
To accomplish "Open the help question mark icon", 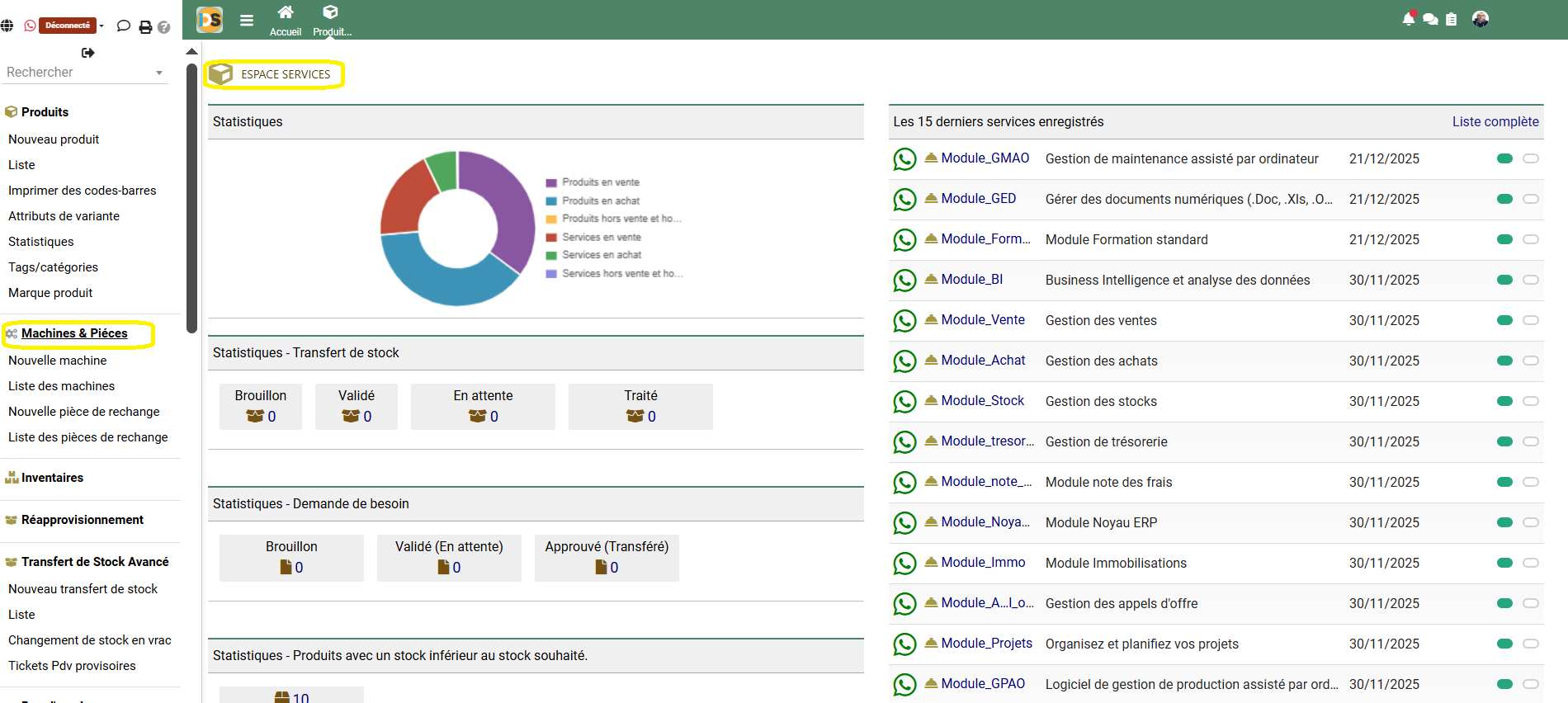I will point(164,27).
